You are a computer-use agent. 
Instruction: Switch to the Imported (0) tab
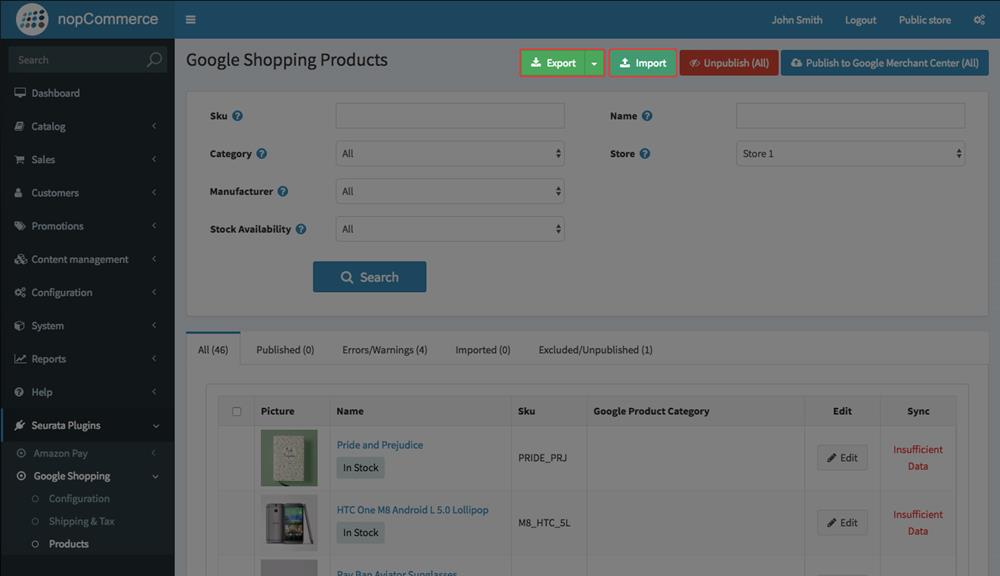(483, 350)
